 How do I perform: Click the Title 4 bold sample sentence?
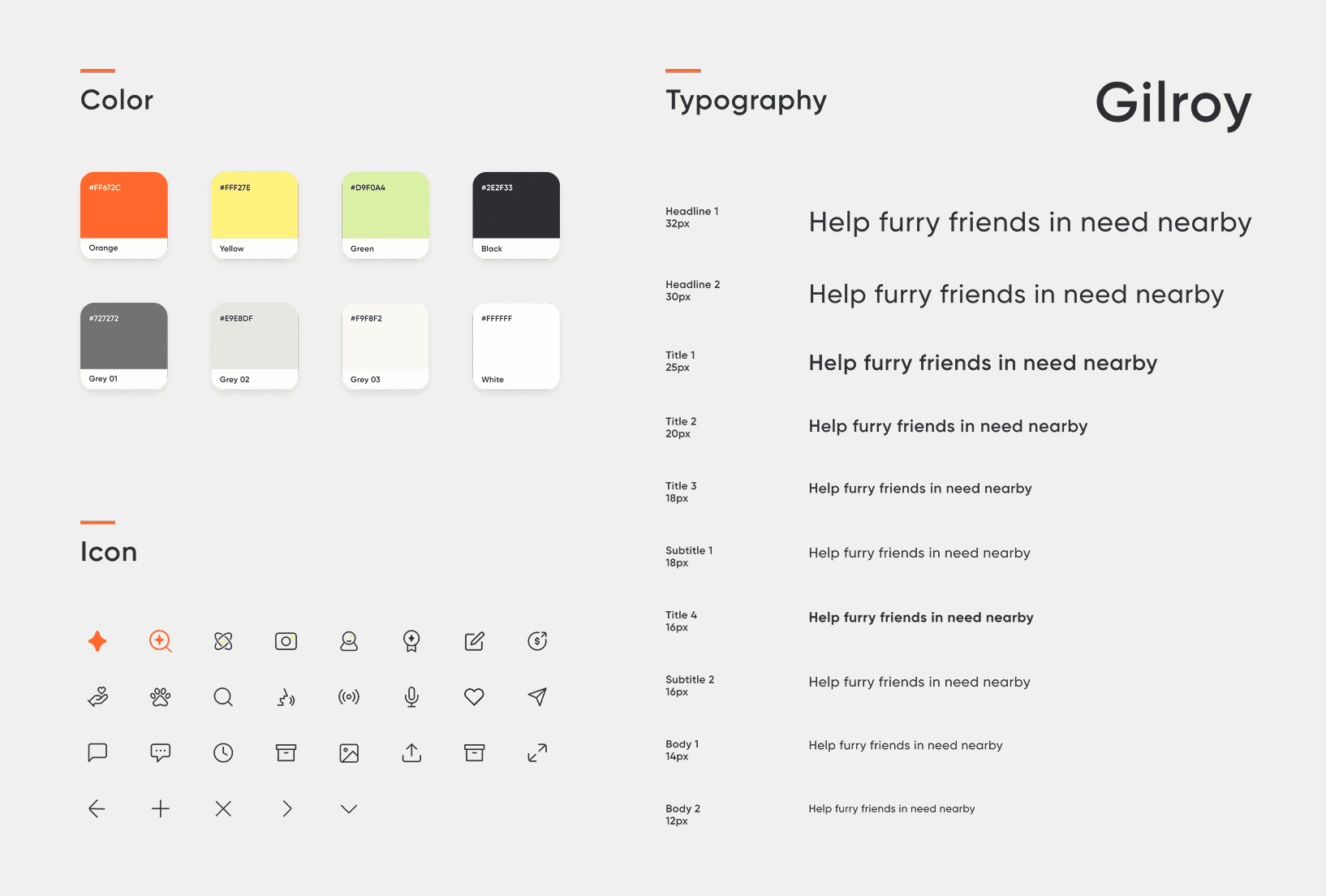[x=921, y=618]
